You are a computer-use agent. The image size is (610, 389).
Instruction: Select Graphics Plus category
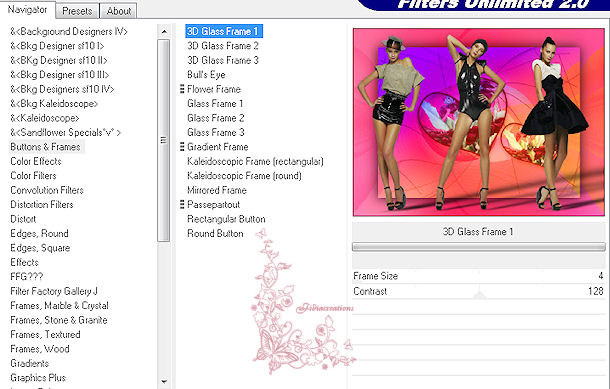coord(38,377)
